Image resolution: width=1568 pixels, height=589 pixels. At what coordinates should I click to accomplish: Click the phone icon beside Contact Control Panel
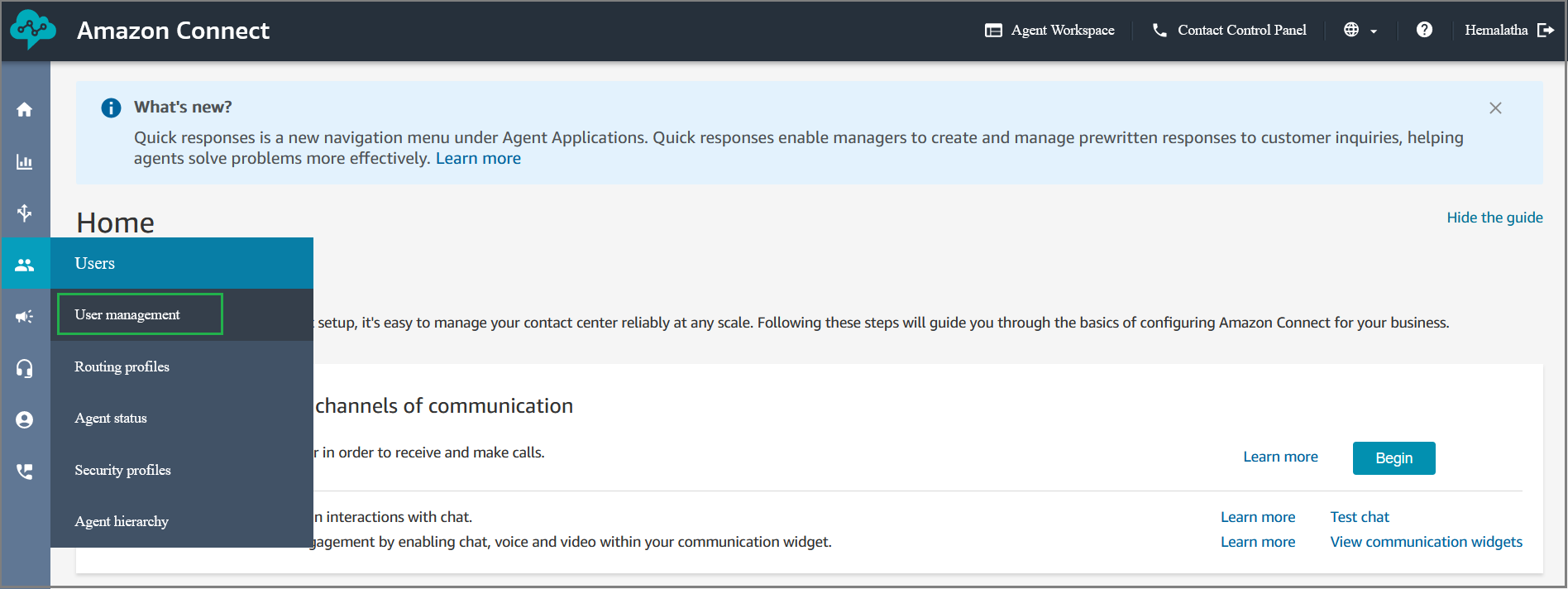coord(1159,31)
